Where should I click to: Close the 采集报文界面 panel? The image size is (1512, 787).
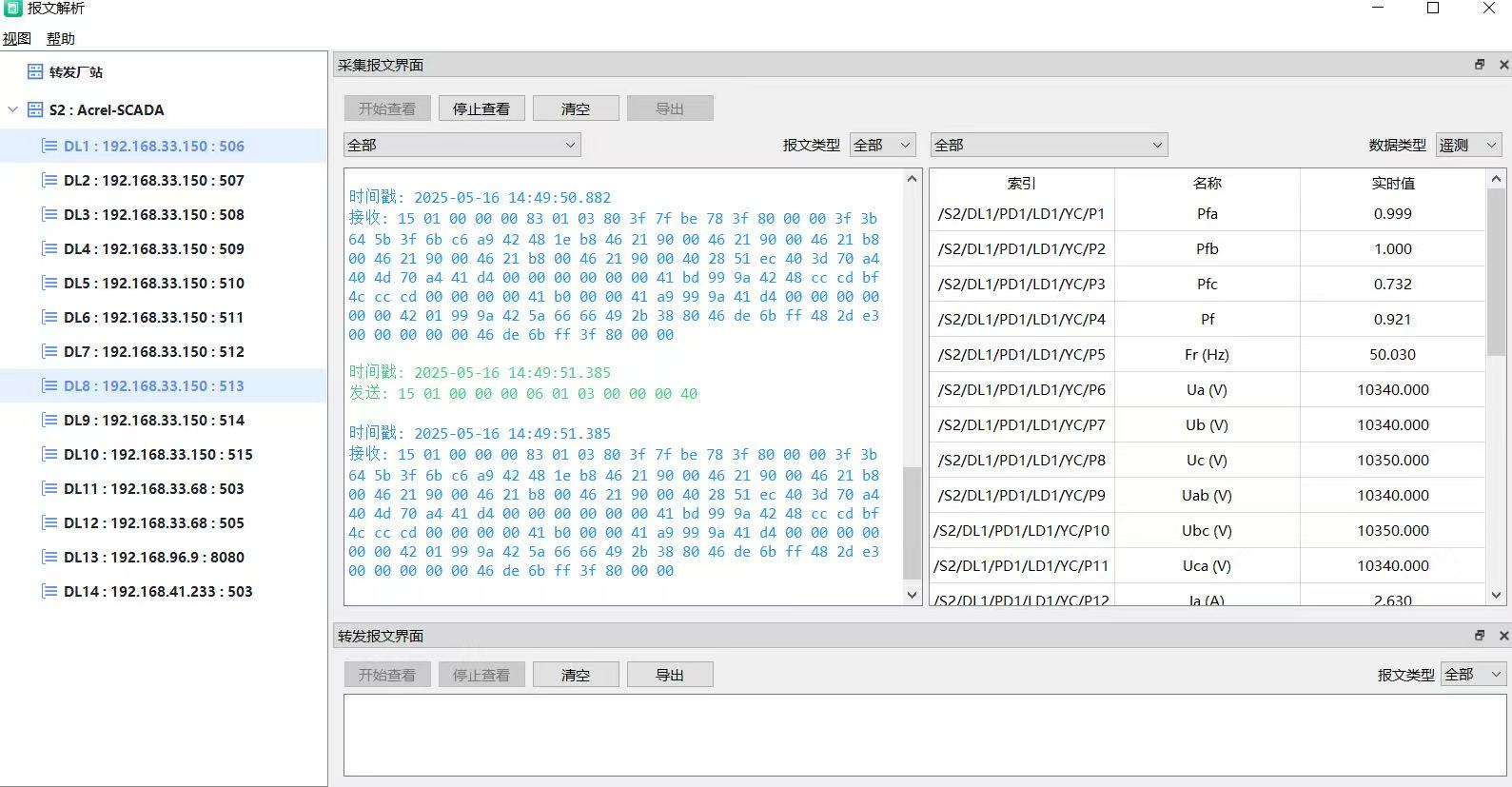pos(1503,65)
